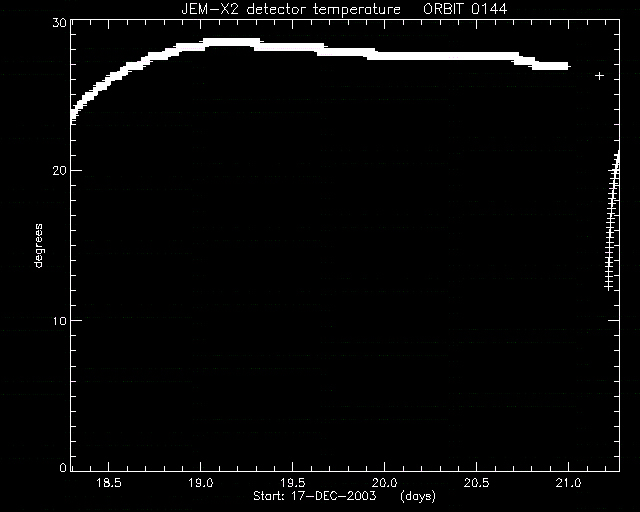Click the y-axis tick label '0'
This screenshot has height=512, width=640.
coord(63,468)
